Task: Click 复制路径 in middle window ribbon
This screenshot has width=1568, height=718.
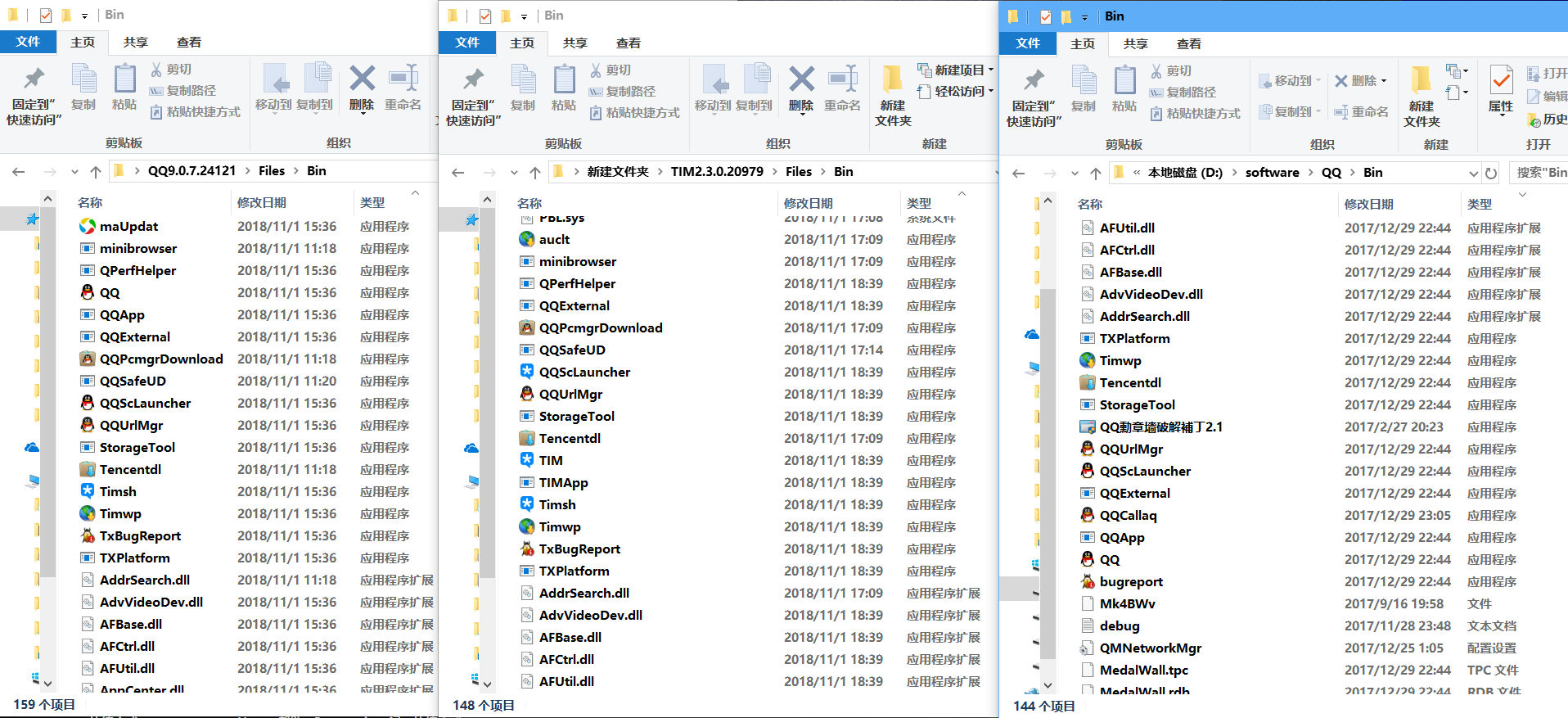Action: (622, 92)
